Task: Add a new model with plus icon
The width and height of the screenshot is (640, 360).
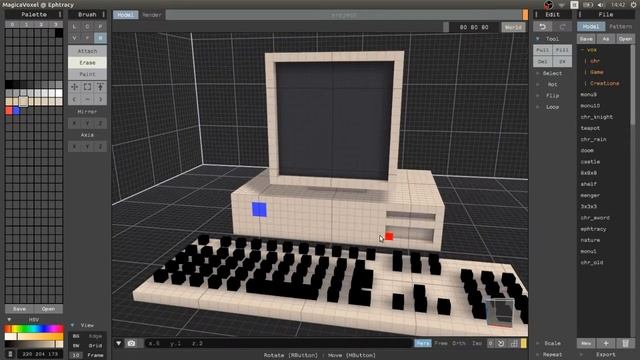Action: pyautogui.click(x=606, y=343)
